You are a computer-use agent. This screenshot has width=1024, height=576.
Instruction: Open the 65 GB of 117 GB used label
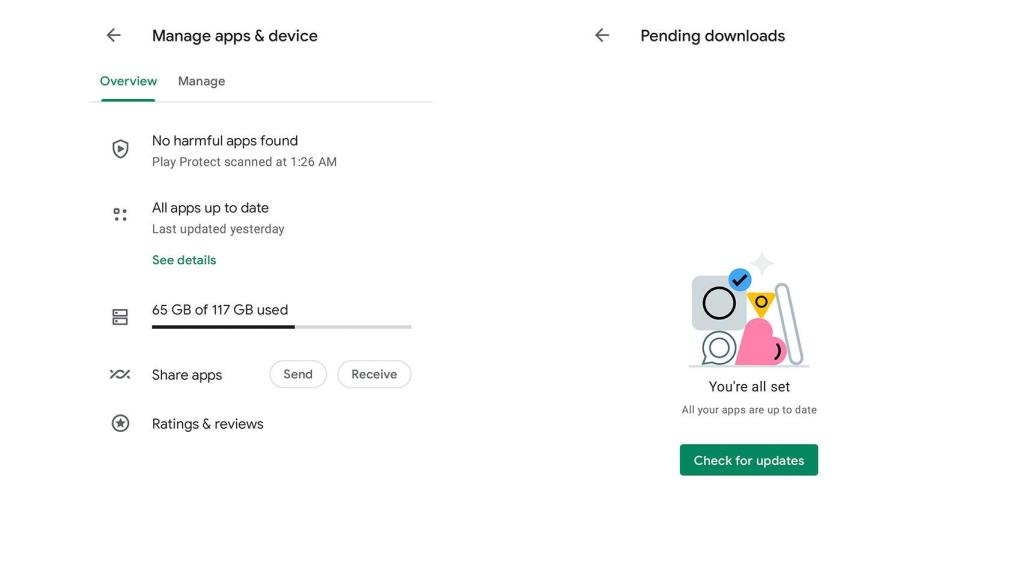220,310
